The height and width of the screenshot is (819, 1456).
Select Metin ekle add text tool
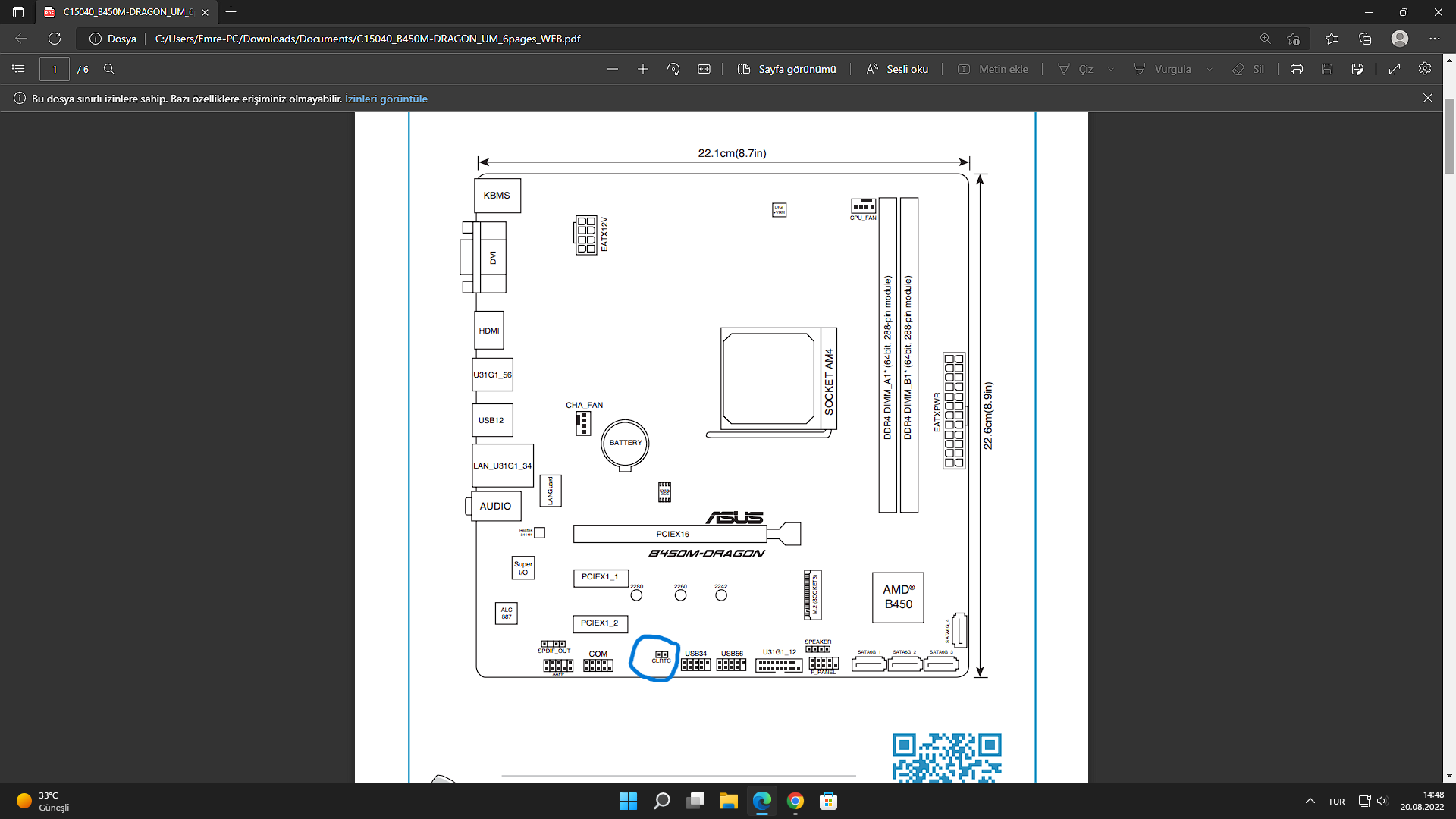[x=993, y=69]
